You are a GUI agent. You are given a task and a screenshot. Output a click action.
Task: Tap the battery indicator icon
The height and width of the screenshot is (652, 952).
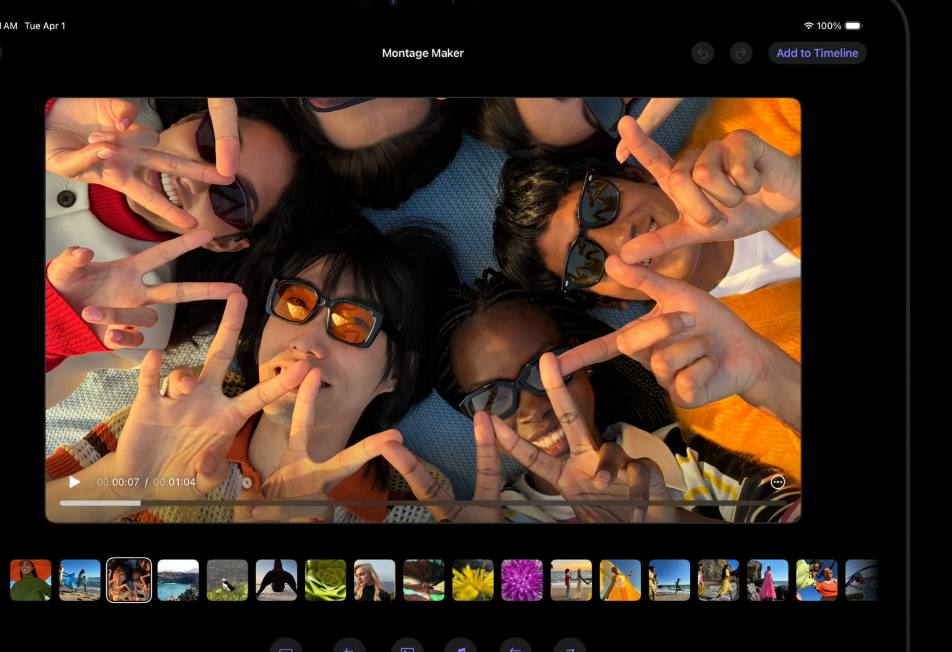pos(853,26)
